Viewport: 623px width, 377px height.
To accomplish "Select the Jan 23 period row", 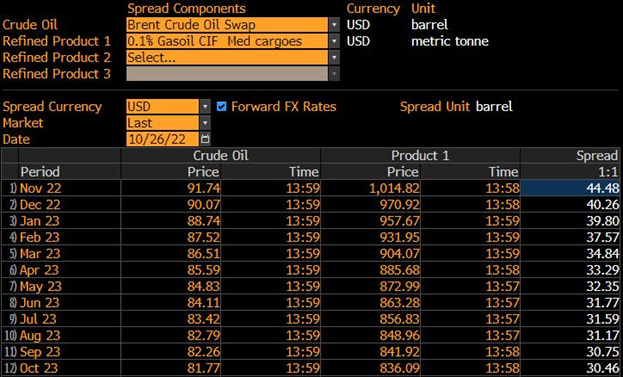I will pos(310,220).
